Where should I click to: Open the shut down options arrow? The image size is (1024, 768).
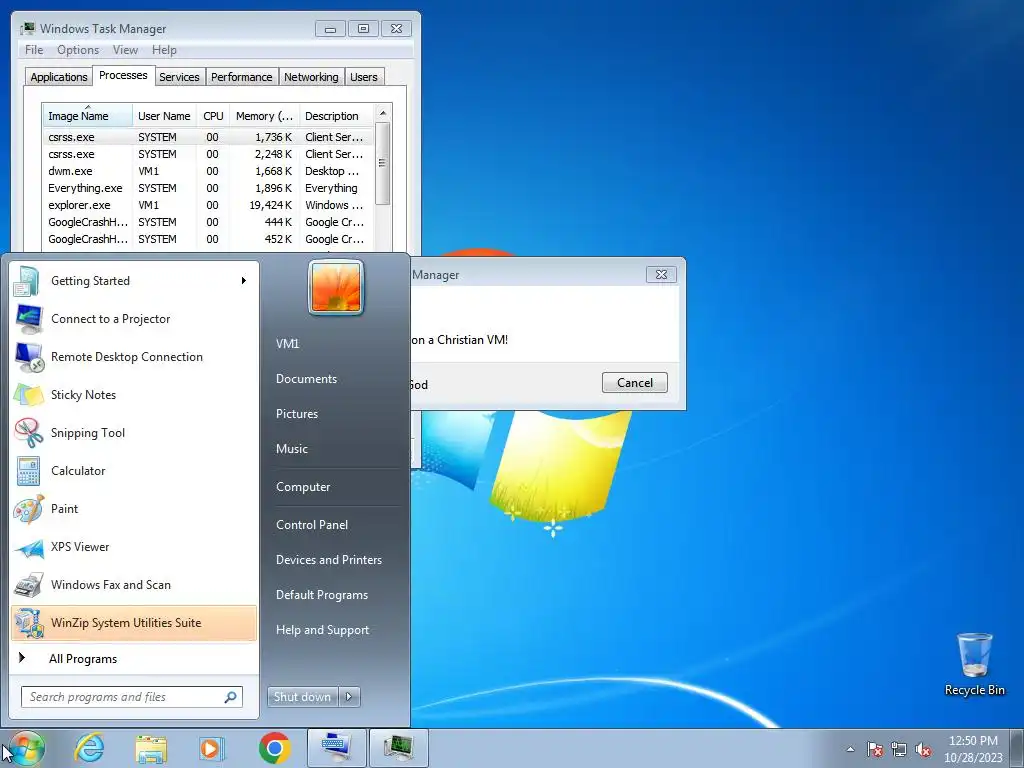click(349, 697)
